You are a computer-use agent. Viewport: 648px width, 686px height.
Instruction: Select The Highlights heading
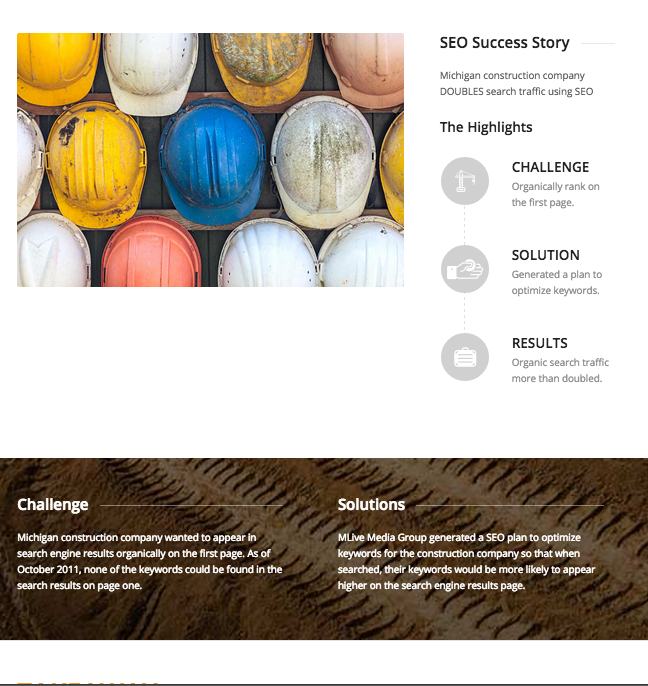coord(486,127)
